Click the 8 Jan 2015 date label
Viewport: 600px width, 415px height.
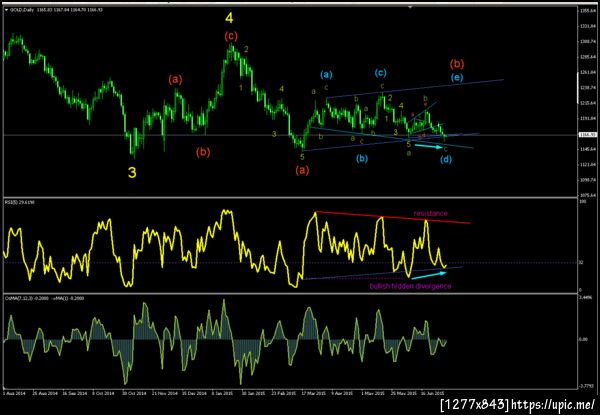pos(223,393)
